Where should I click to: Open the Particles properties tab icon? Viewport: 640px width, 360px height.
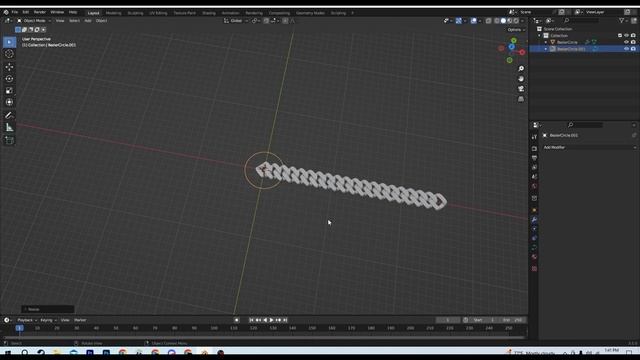(534, 229)
